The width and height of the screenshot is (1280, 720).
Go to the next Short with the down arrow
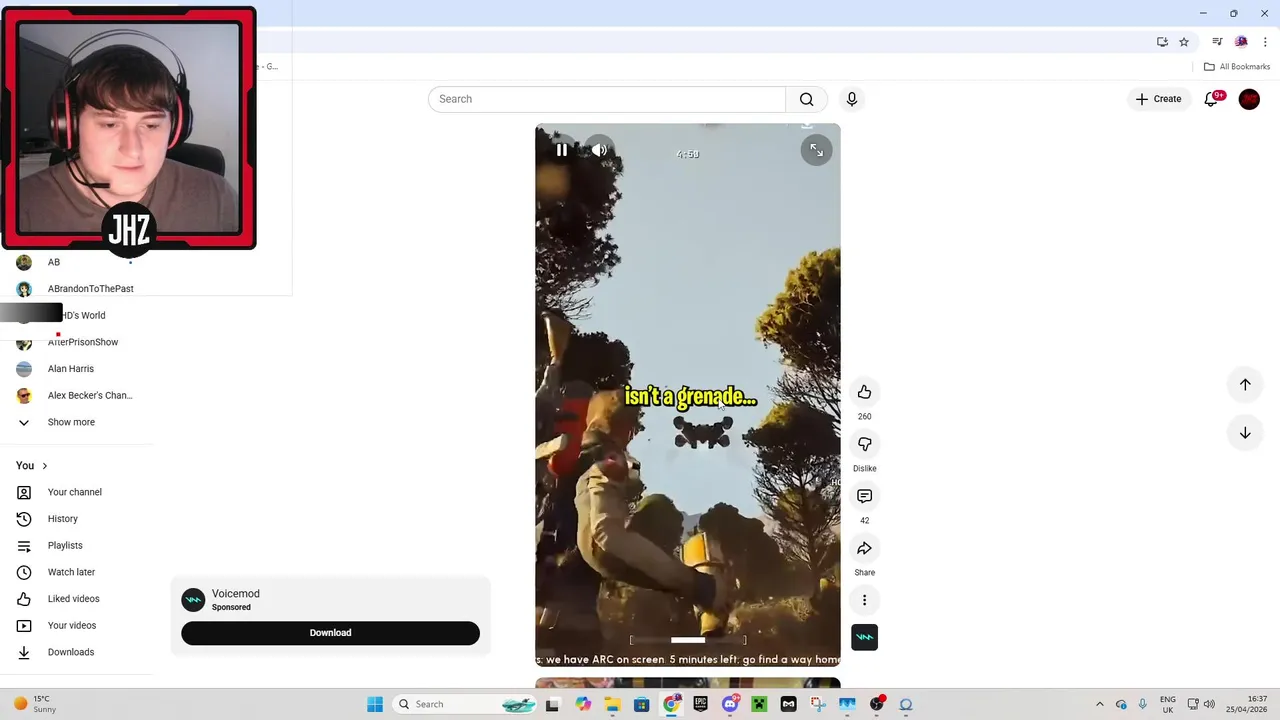tap(1245, 433)
